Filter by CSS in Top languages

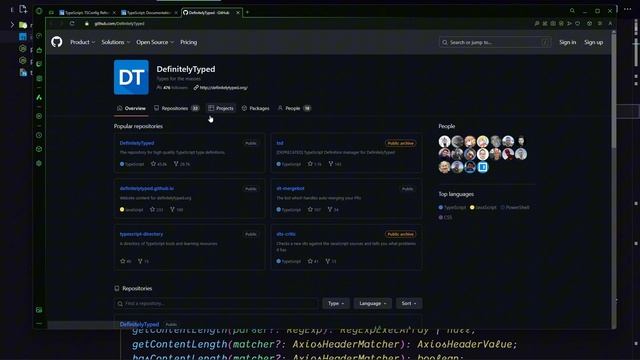tap(445, 218)
